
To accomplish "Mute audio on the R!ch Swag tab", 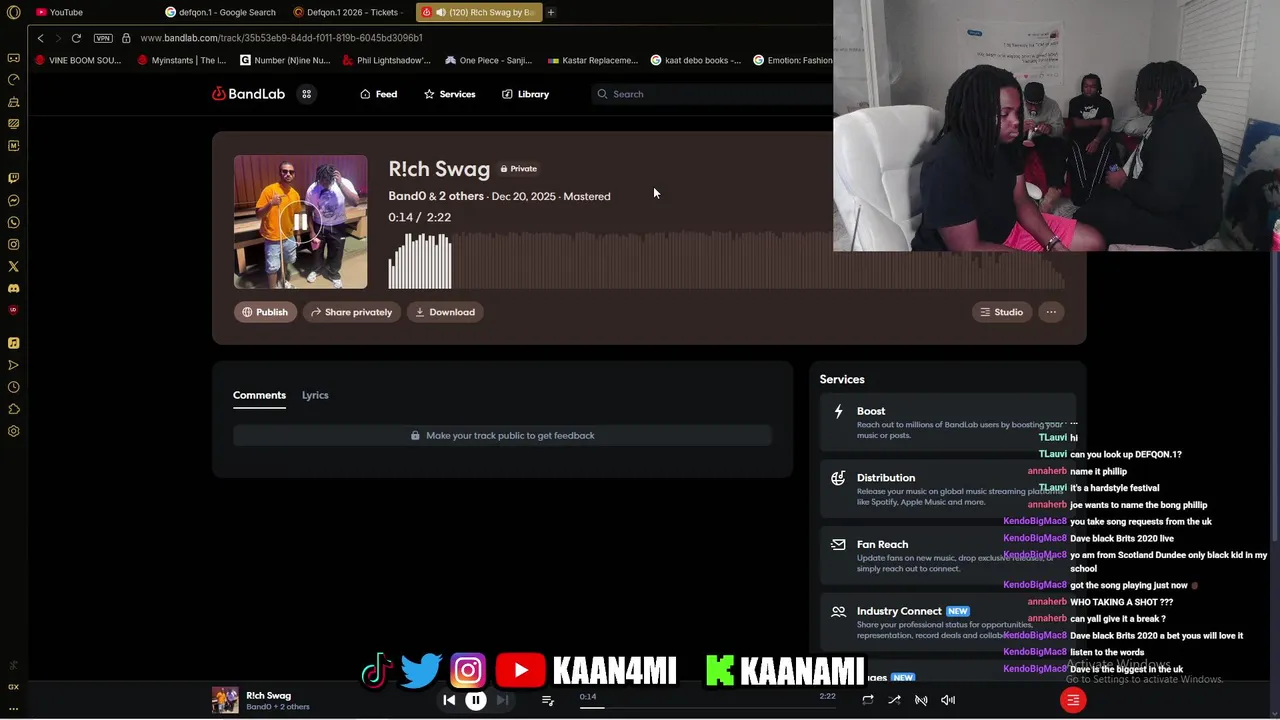I will 441,12.
